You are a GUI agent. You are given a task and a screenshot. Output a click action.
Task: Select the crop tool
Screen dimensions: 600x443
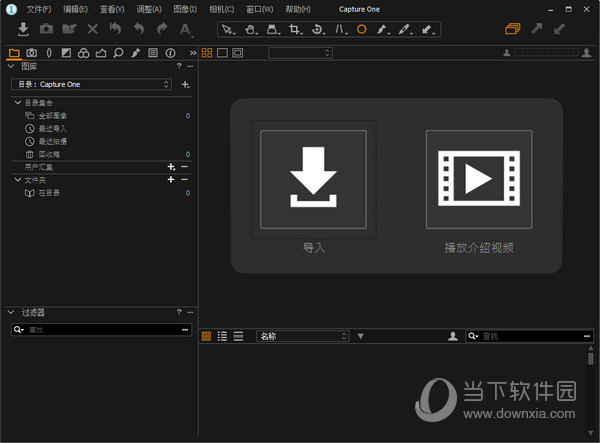(295, 29)
